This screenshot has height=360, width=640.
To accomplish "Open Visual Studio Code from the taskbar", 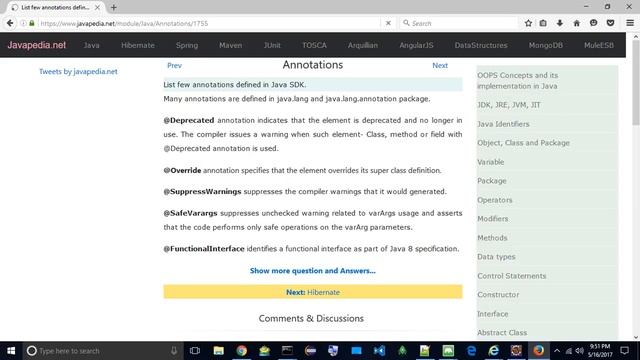I will pyautogui.click(x=379, y=351).
